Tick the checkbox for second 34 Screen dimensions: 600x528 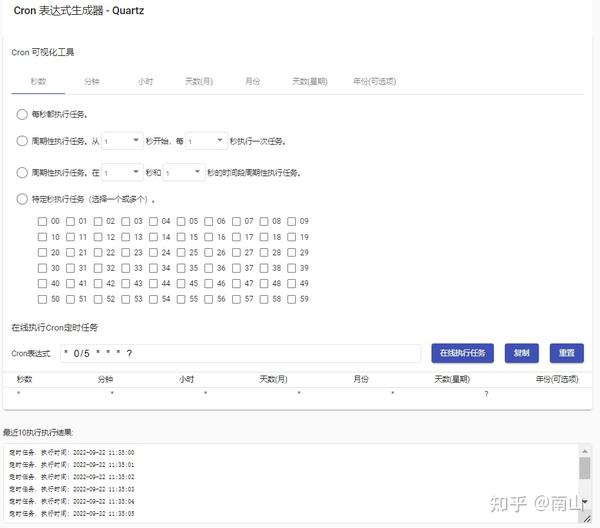[153, 268]
